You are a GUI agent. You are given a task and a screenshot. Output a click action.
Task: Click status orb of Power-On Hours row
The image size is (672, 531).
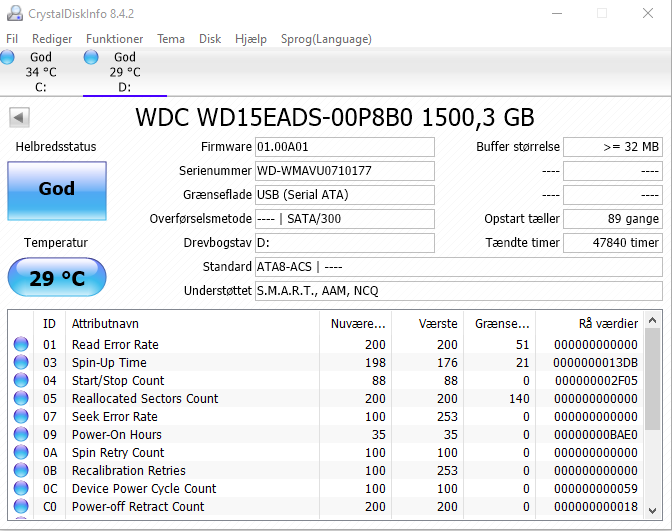21,434
